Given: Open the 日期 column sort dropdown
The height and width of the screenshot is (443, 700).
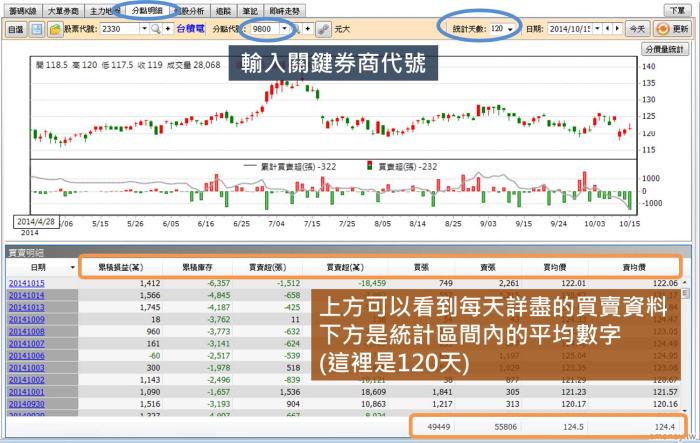Looking at the screenshot, I should [72, 267].
